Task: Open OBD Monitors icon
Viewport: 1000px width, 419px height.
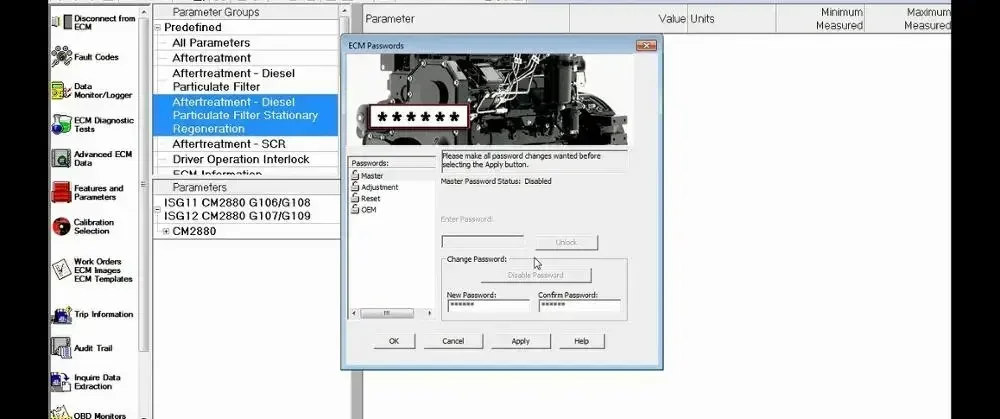Action: [x=61, y=413]
